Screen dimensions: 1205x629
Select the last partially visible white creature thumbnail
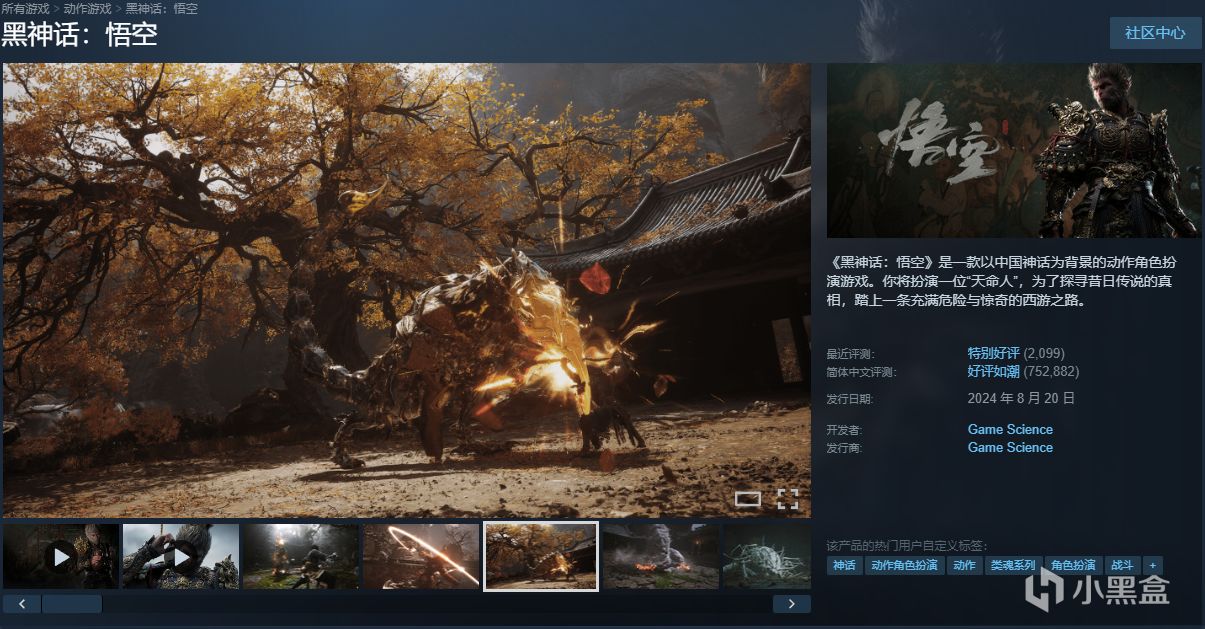click(x=767, y=556)
